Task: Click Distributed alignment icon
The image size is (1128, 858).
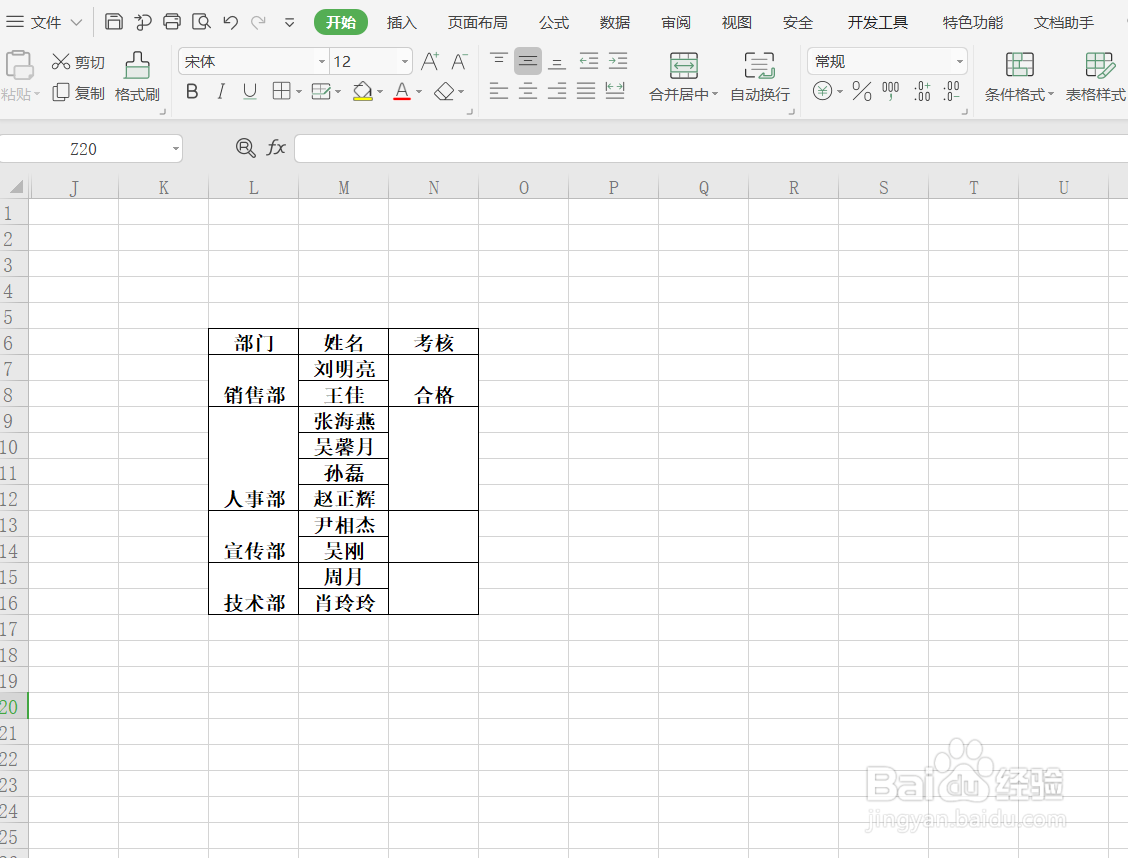Action: click(x=615, y=91)
